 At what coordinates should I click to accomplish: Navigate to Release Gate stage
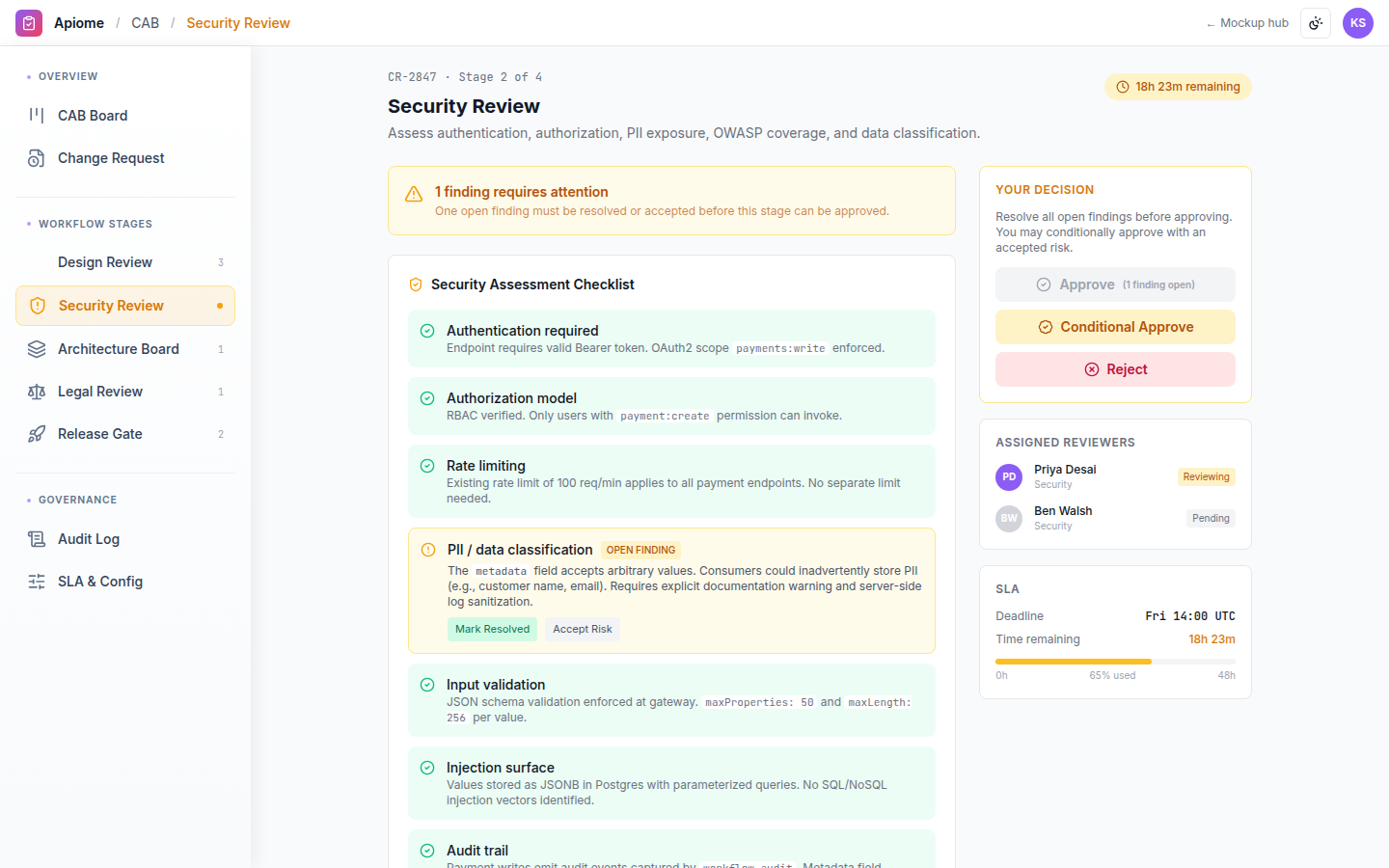pos(125,434)
